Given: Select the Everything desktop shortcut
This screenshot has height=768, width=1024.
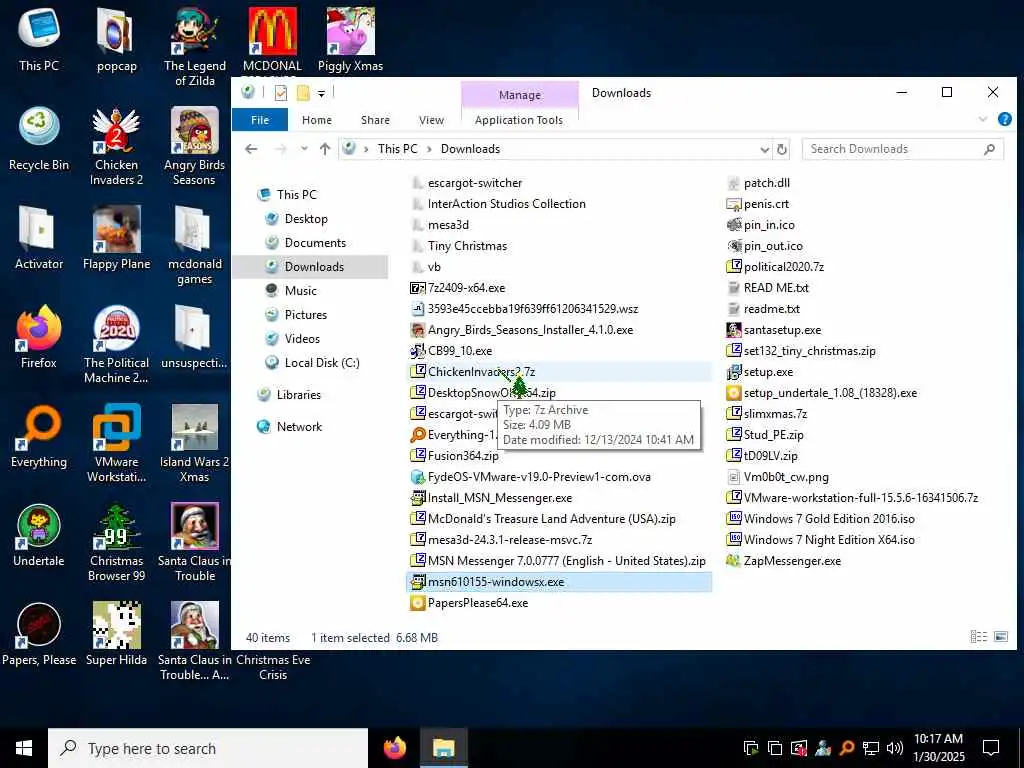Looking at the screenshot, I should pos(39,436).
